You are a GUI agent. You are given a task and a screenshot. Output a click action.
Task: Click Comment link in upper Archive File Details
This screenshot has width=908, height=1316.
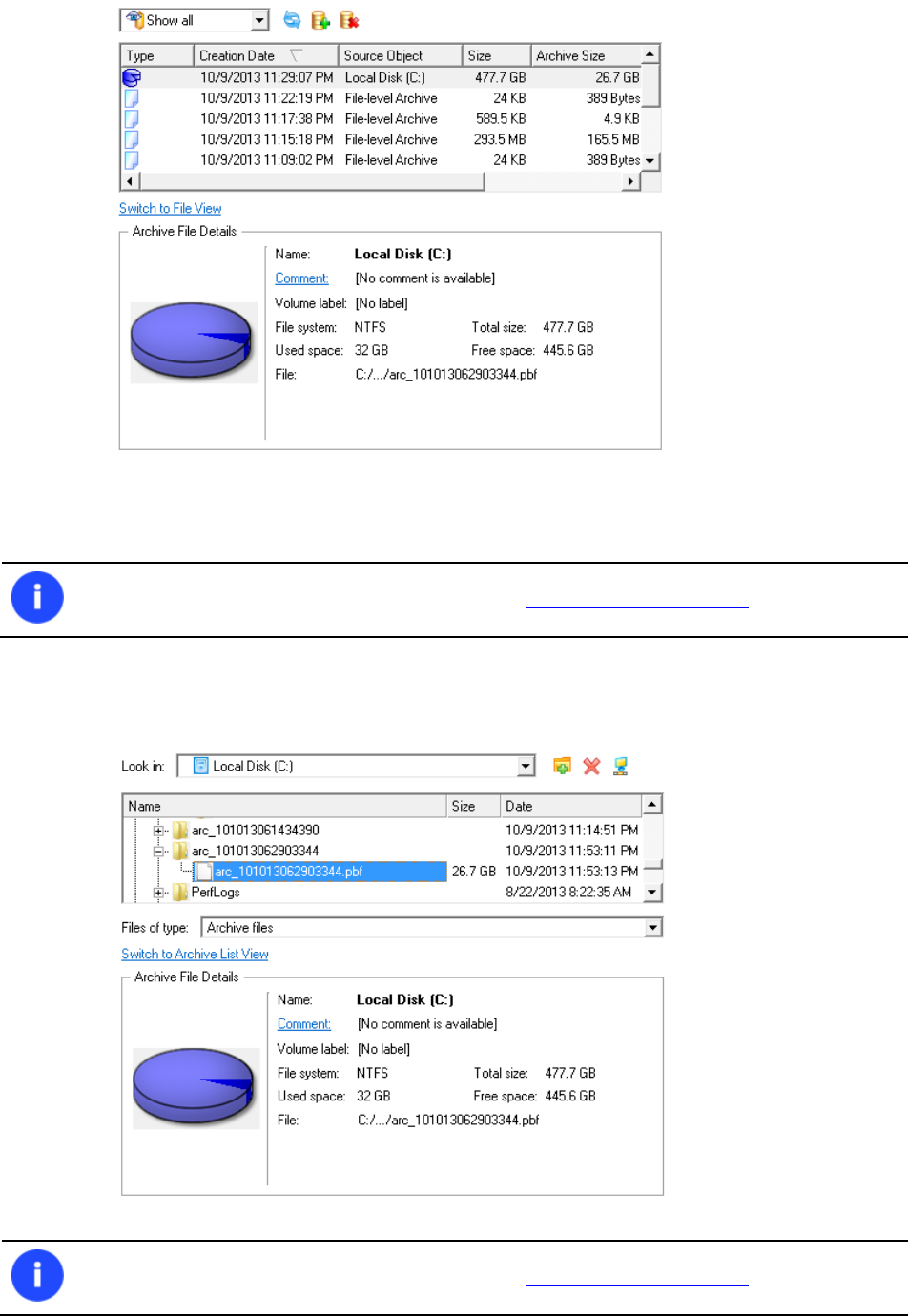(x=301, y=278)
